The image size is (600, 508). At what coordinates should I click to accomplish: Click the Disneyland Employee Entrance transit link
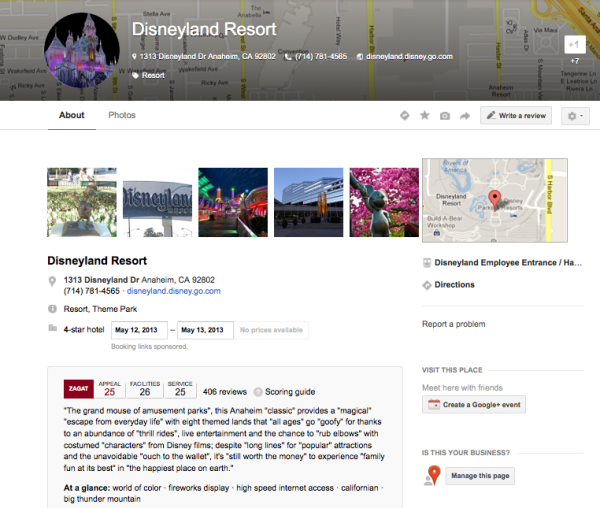[508, 263]
